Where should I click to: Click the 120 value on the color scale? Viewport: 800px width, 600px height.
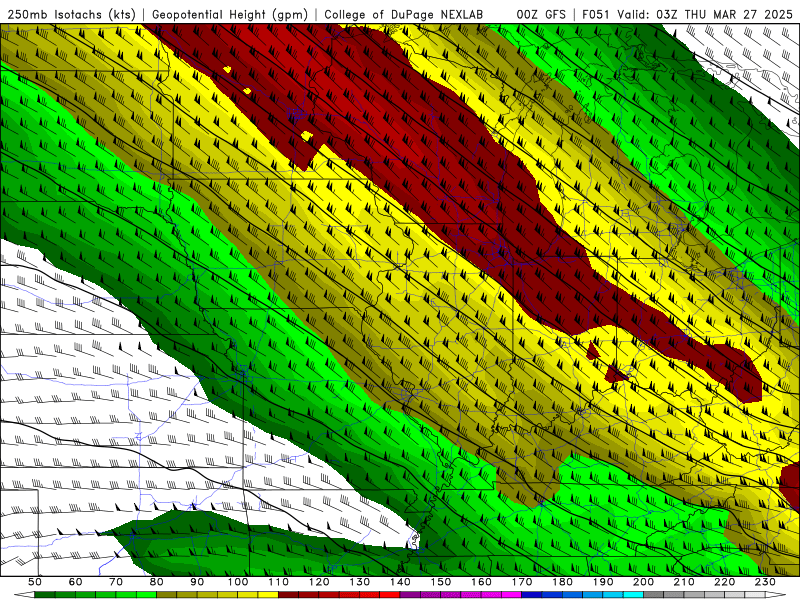(x=319, y=582)
